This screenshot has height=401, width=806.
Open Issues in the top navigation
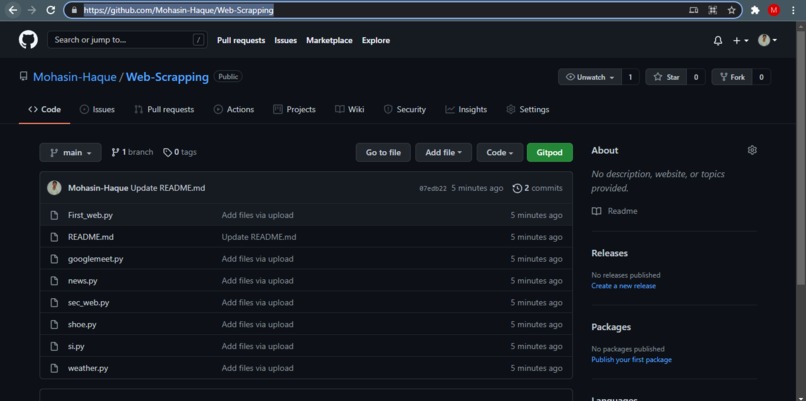click(x=285, y=40)
